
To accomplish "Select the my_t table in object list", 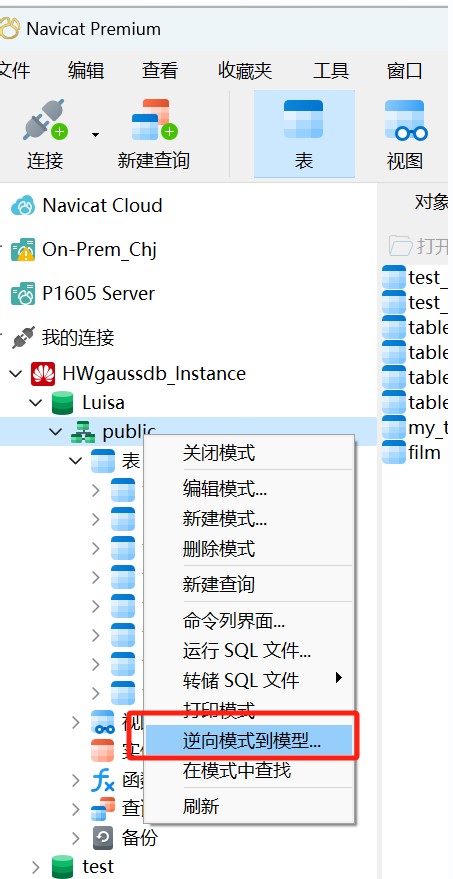I will click(x=428, y=428).
